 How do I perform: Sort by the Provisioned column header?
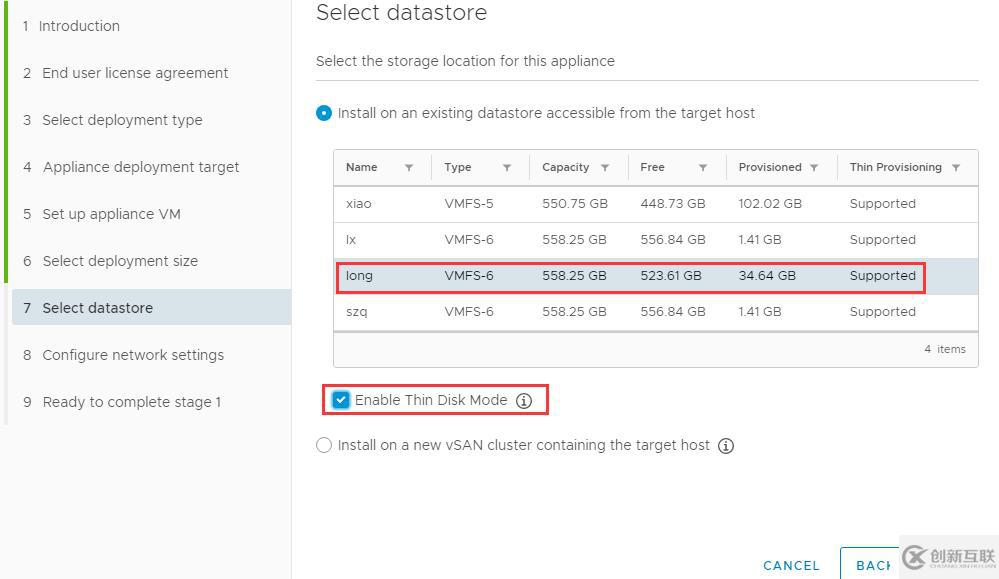770,168
